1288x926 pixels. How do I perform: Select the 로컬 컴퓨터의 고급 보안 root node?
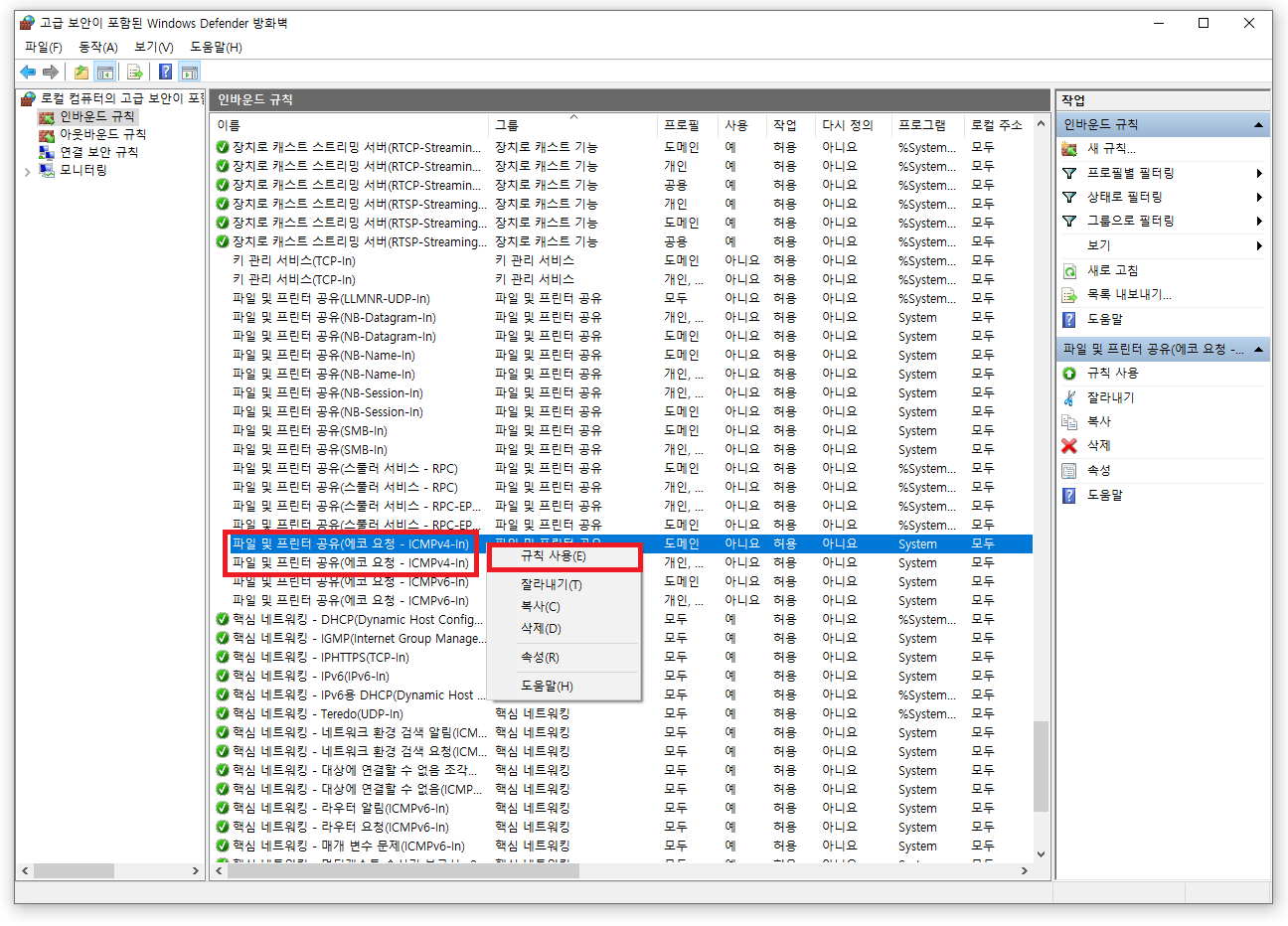pos(121,98)
